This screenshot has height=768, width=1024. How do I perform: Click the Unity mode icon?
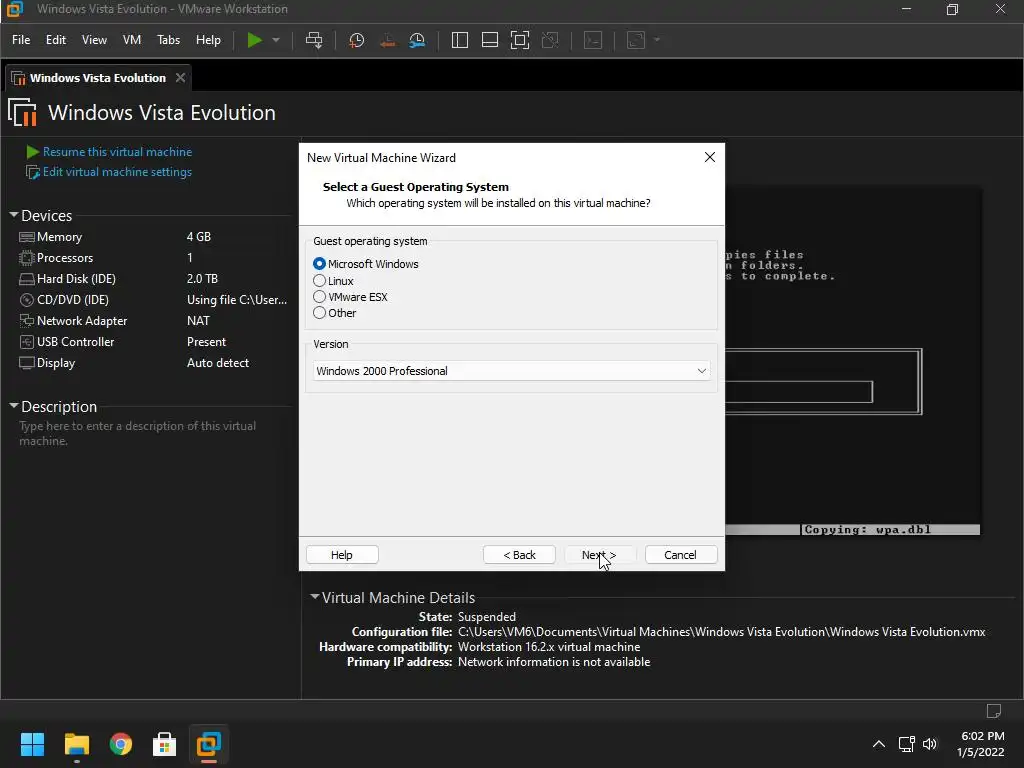[x=551, y=40]
